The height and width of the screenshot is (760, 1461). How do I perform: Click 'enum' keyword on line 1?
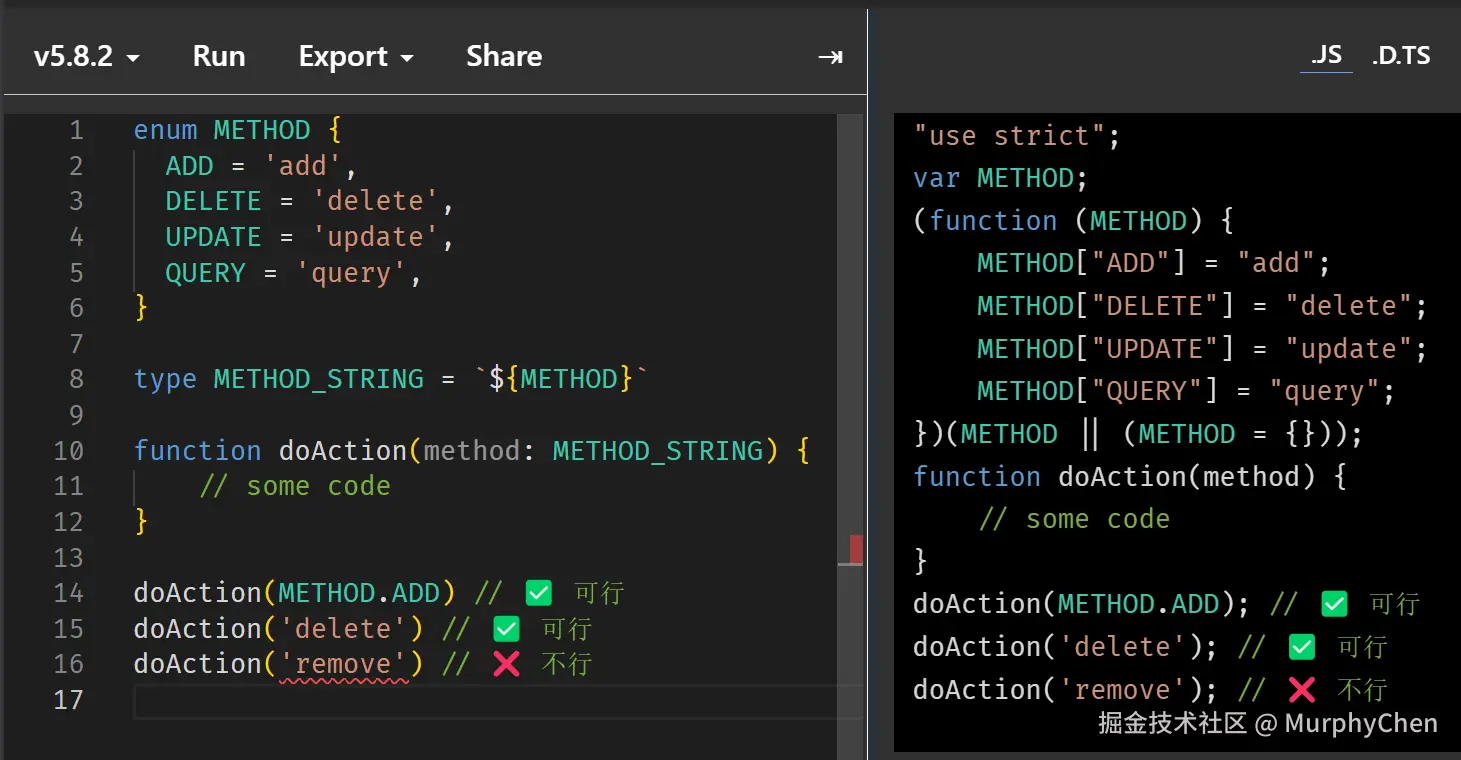(165, 130)
